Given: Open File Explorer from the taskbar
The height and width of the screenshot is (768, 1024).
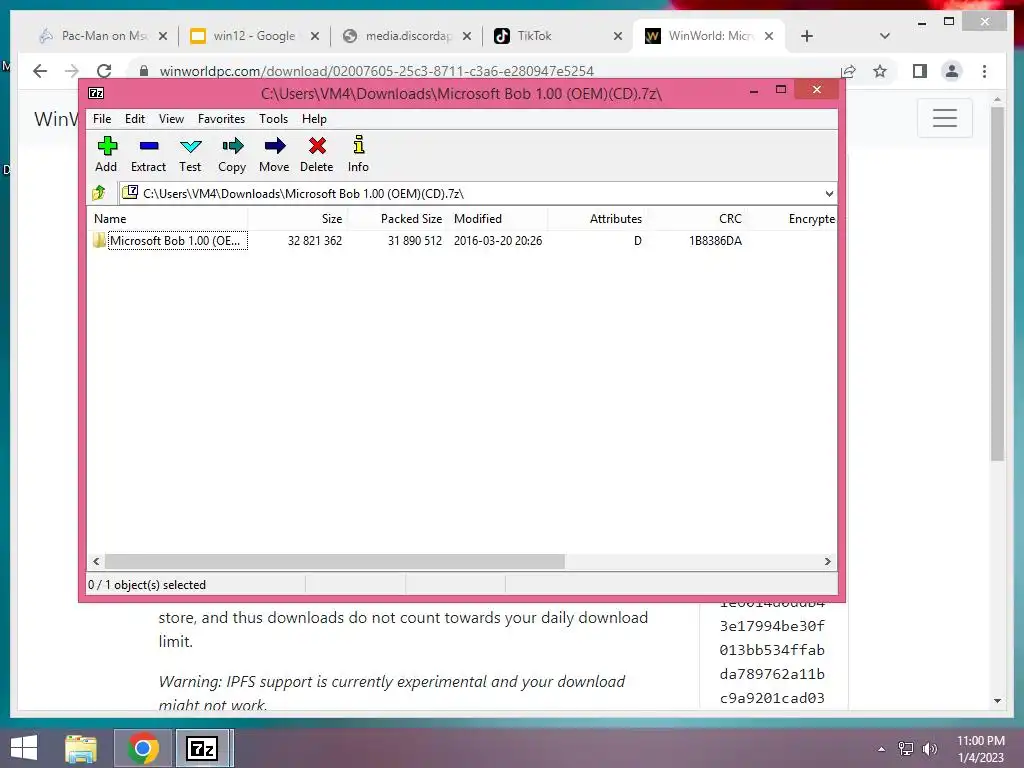Looking at the screenshot, I should (x=81, y=748).
